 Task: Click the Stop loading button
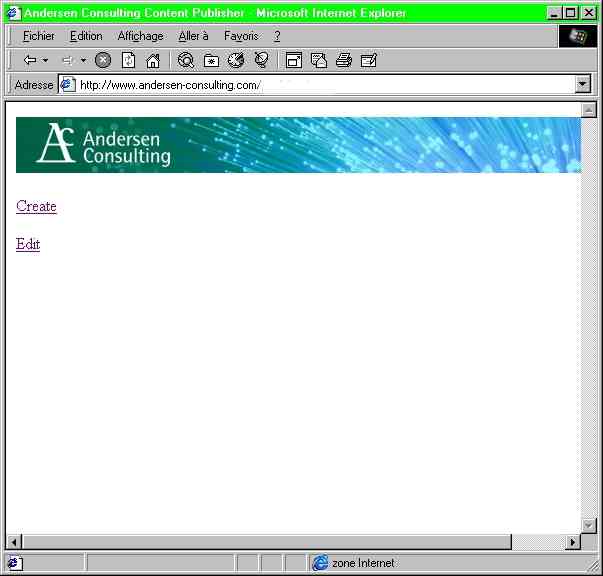[x=103, y=60]
